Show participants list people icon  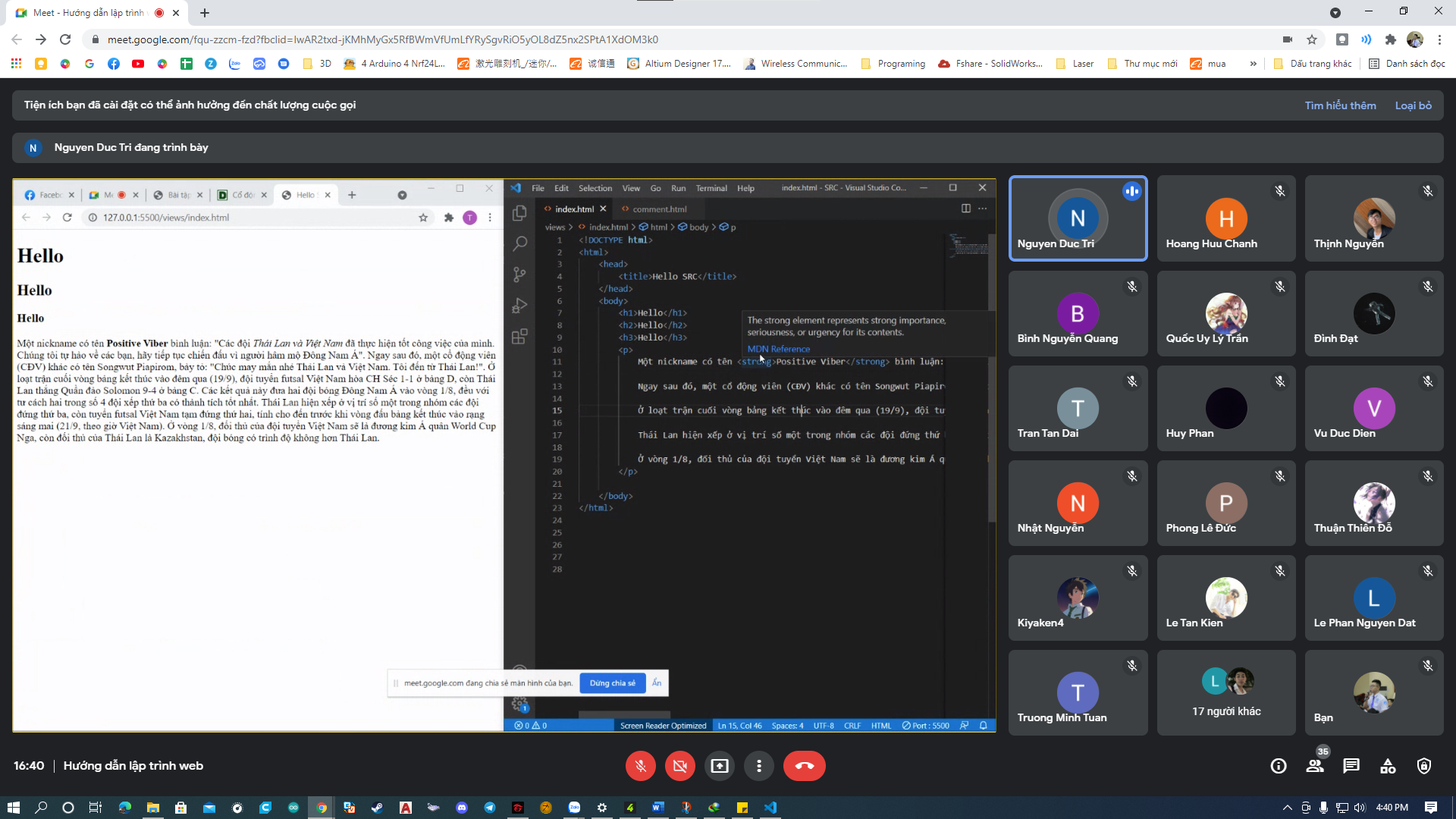point(1315,766)
